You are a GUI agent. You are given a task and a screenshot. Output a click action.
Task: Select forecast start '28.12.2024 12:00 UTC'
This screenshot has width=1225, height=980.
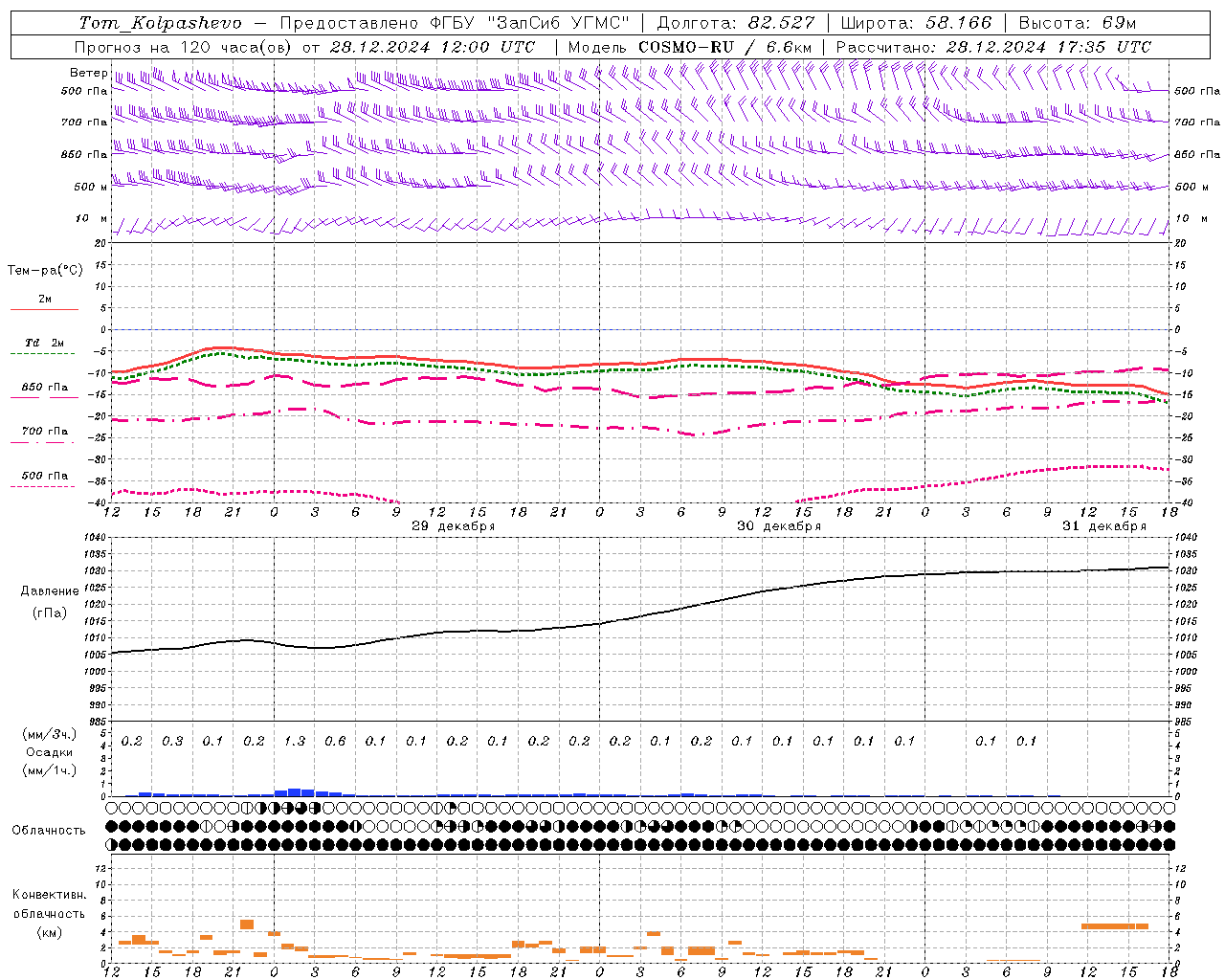[x=433, y=47]
